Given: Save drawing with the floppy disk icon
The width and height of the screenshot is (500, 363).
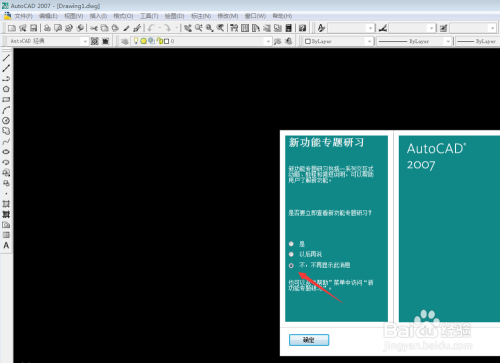Looking at the screenshot, I should [33, 28].
